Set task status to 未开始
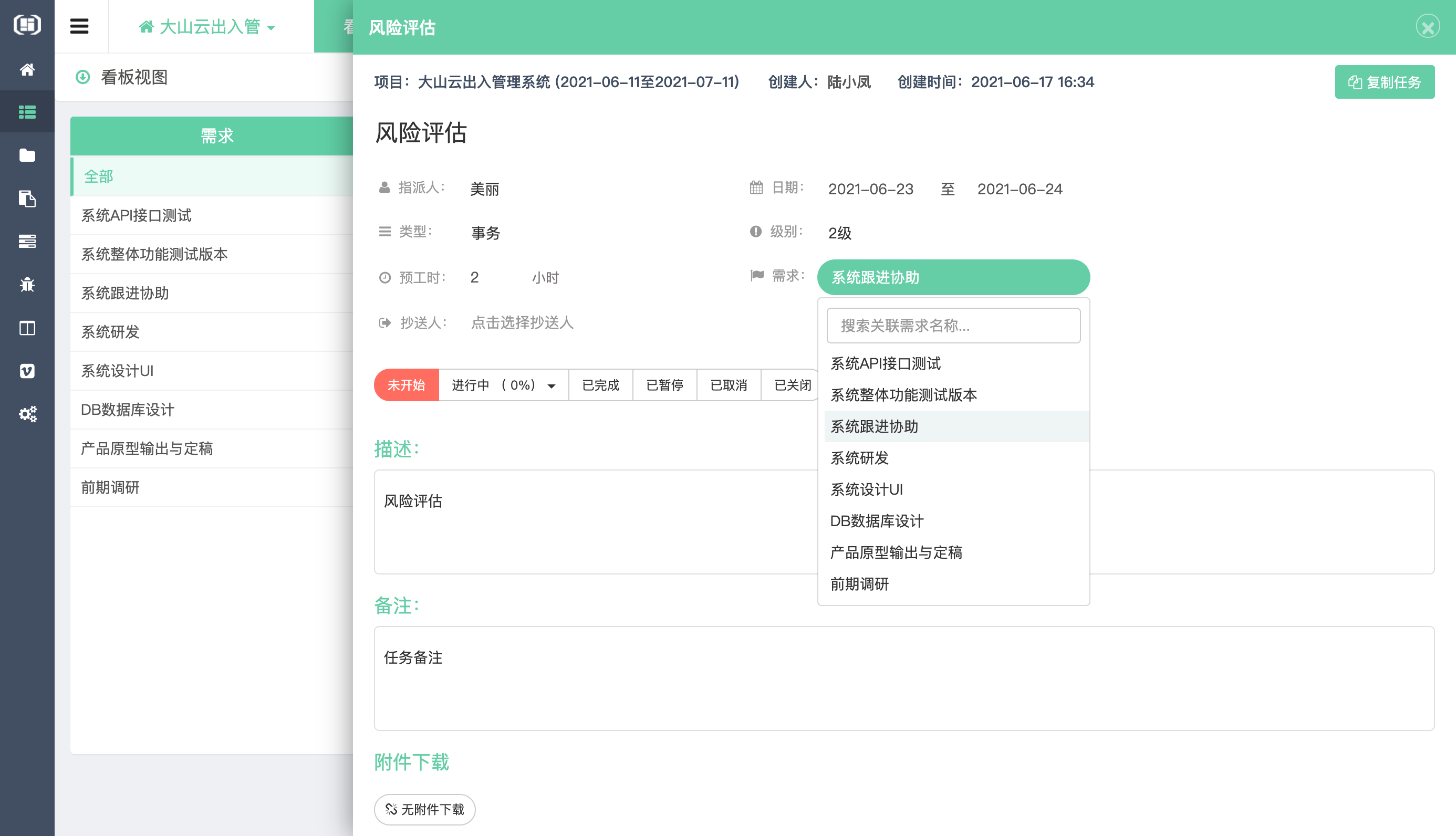The image size is (1456, 836). coord(406,385)
